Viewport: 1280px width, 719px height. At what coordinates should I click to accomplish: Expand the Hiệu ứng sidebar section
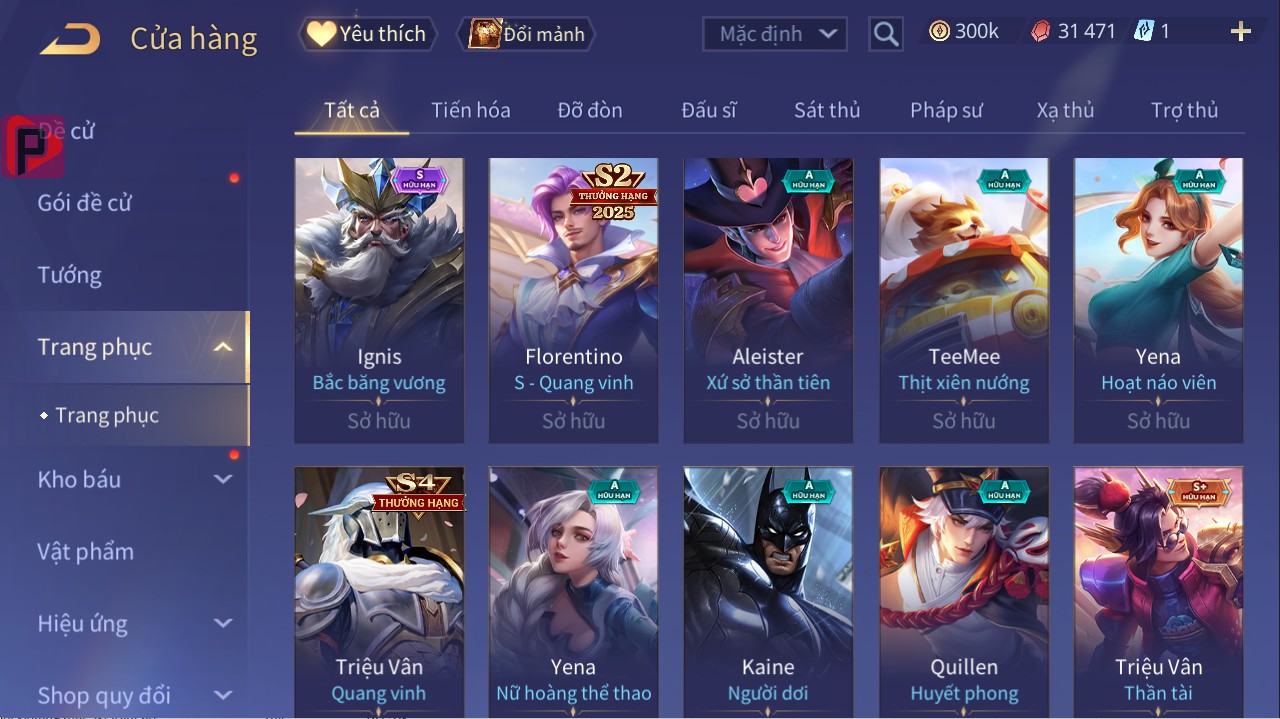[x=223, y=623]
